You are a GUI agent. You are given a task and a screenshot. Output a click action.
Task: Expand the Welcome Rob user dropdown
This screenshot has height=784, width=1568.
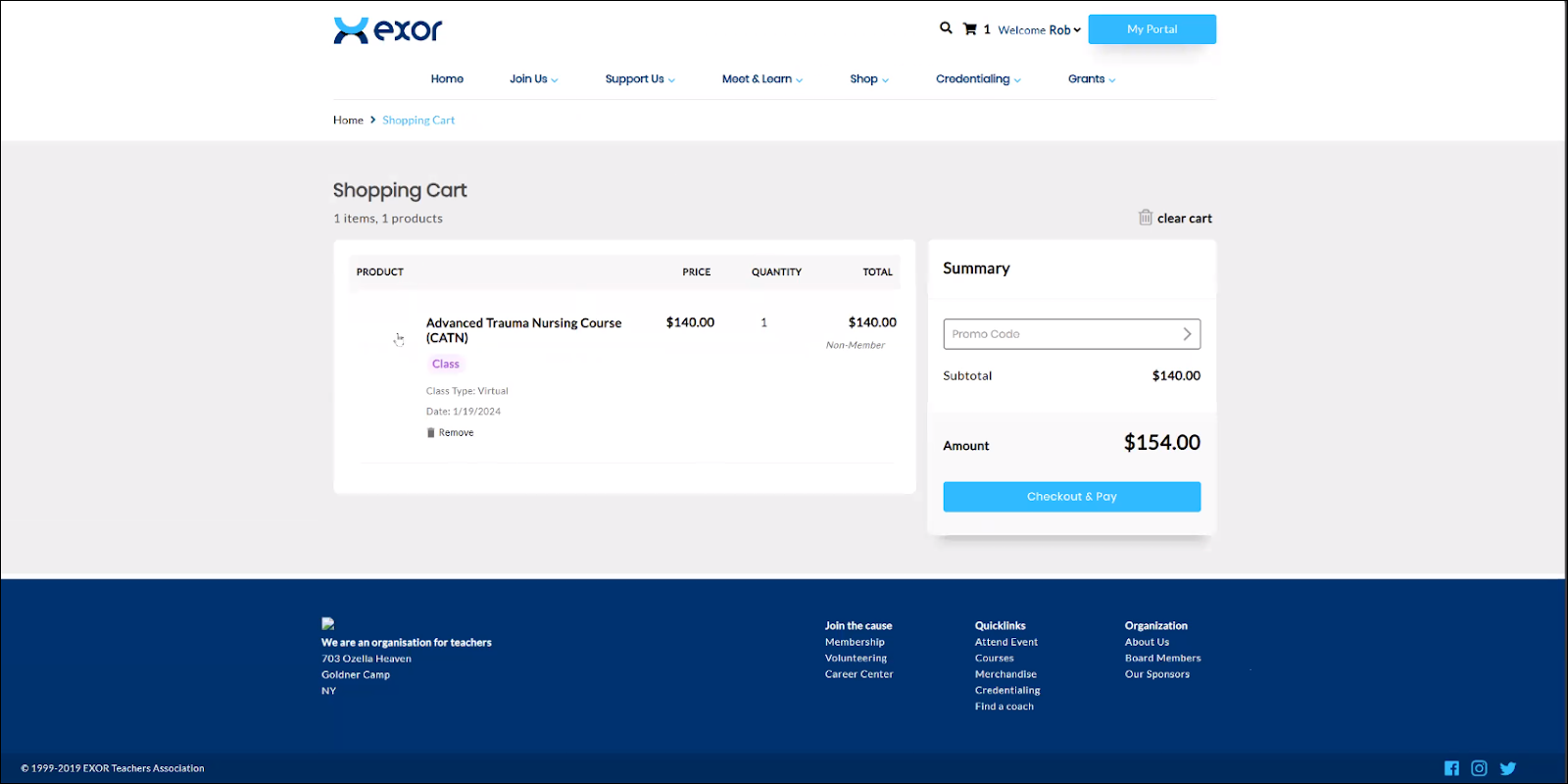point(1039,29)
